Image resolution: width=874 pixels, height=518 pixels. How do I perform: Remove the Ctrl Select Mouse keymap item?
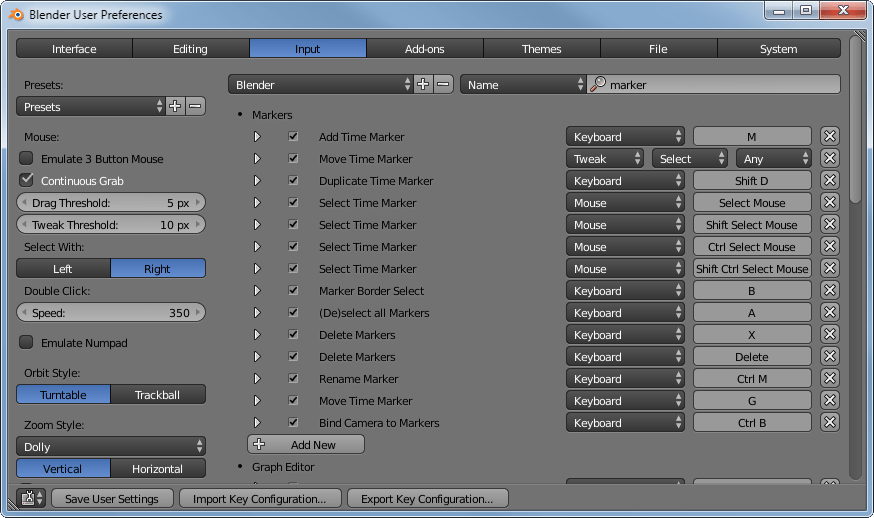point(829,246)
